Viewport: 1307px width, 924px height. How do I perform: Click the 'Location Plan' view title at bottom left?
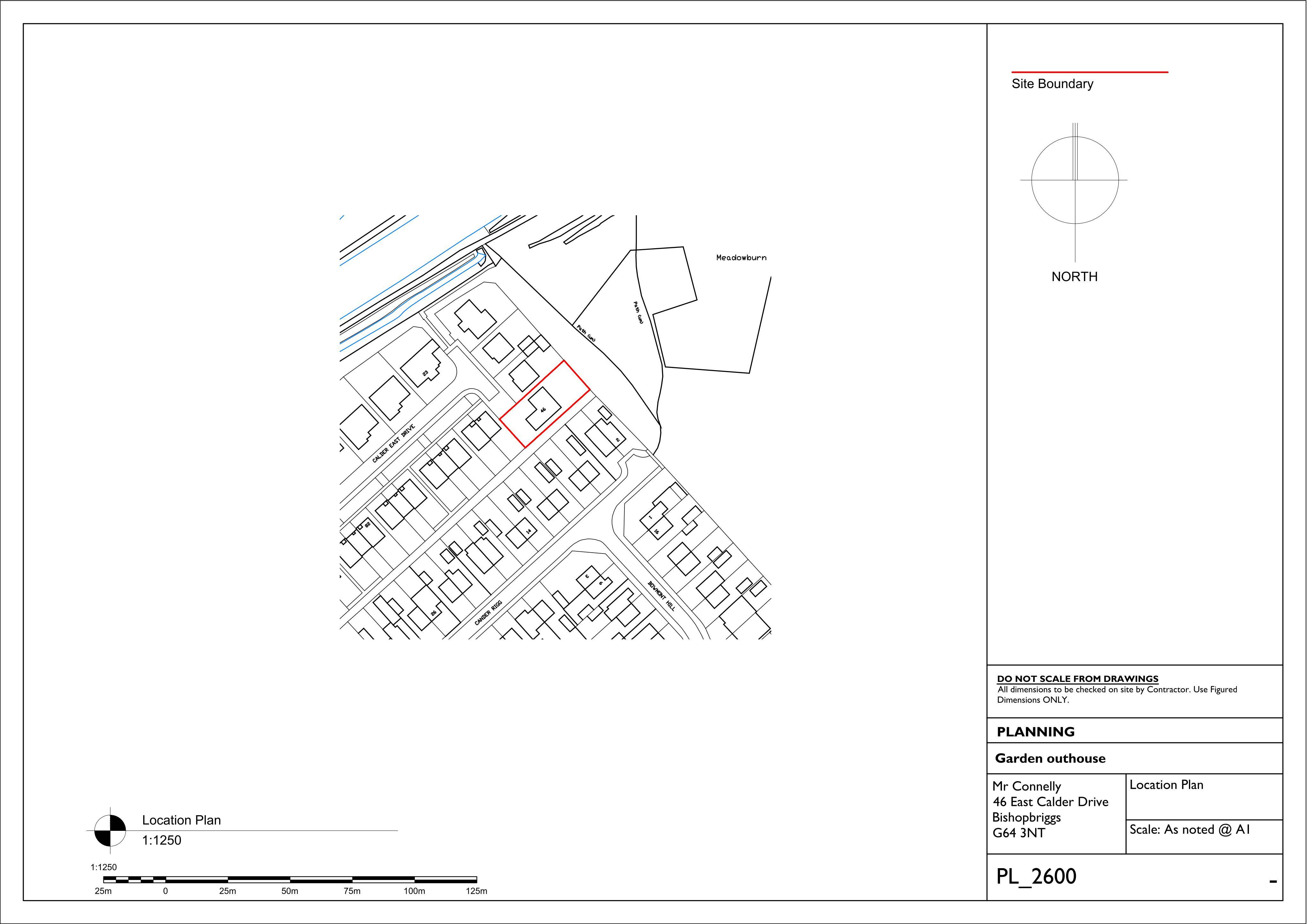tap(181, 820)
